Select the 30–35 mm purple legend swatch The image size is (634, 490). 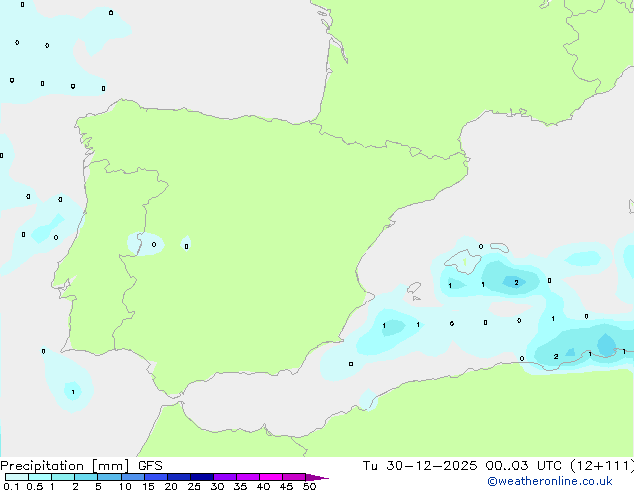[x=225, y=477]
